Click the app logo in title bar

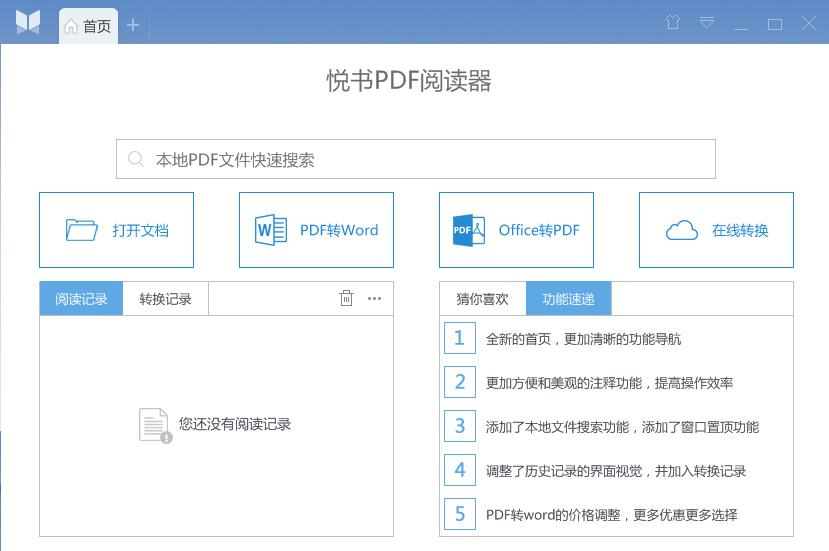[x=27, y=22]
